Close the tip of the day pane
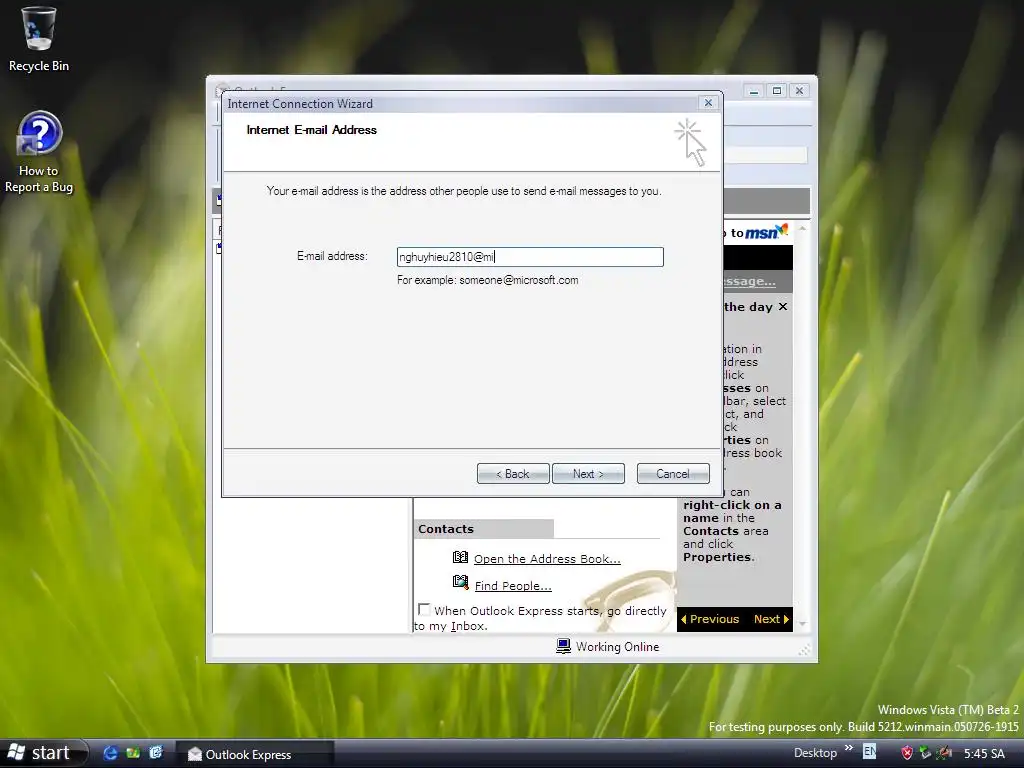1024x768 pixels. click(783, 306)
